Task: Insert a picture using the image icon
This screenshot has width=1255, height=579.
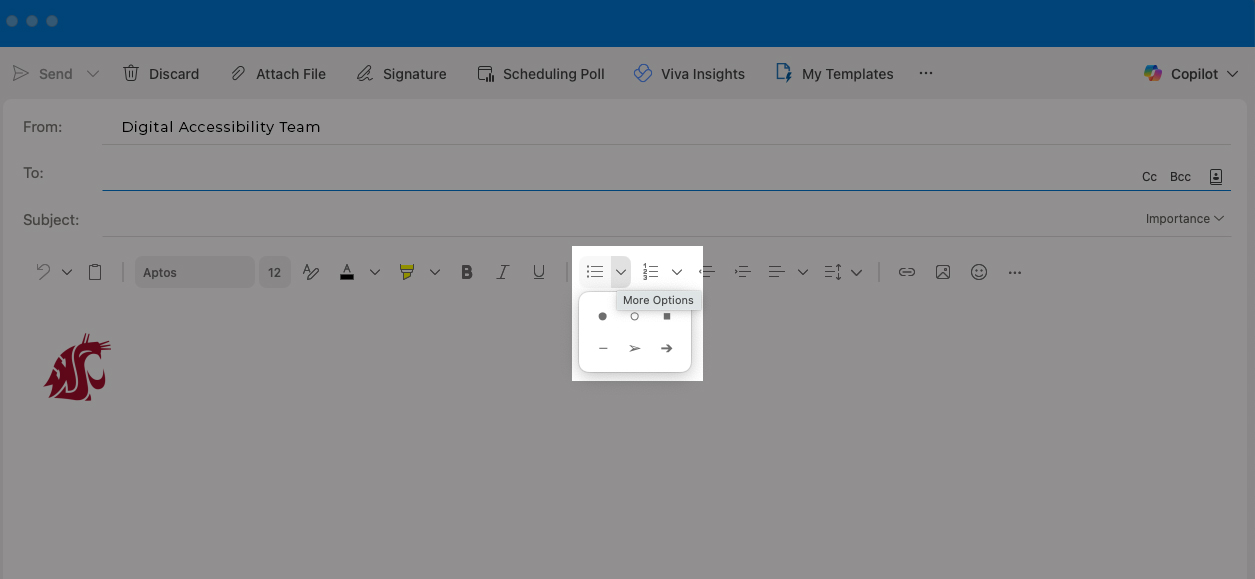Action: (x=943, y=272)
